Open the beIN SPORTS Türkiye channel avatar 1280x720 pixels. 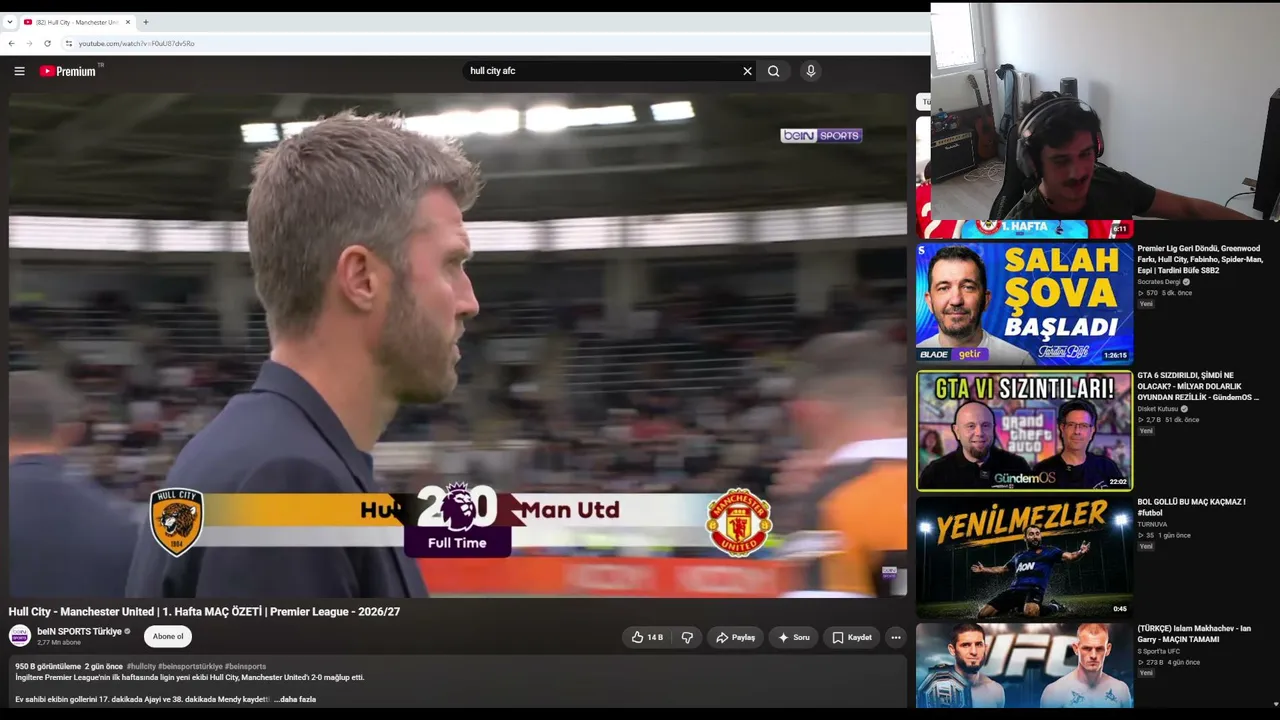(20, 636)
